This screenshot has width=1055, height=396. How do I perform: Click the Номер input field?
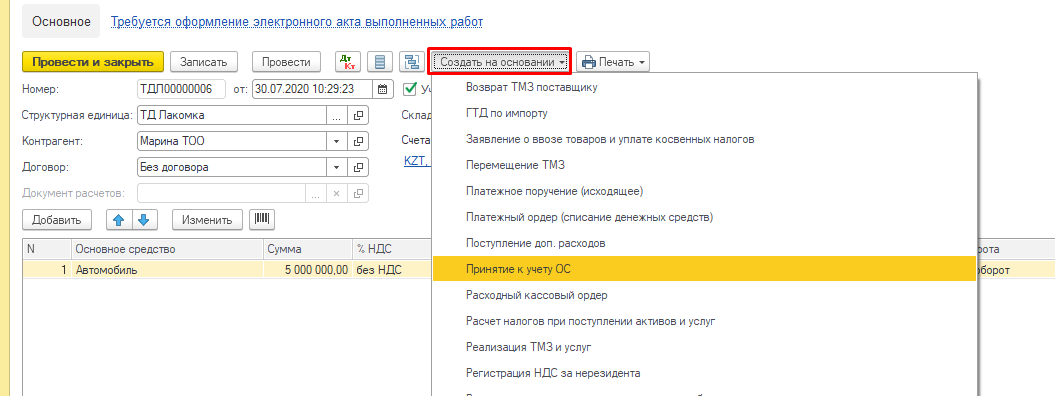click(x=181, y=89)
